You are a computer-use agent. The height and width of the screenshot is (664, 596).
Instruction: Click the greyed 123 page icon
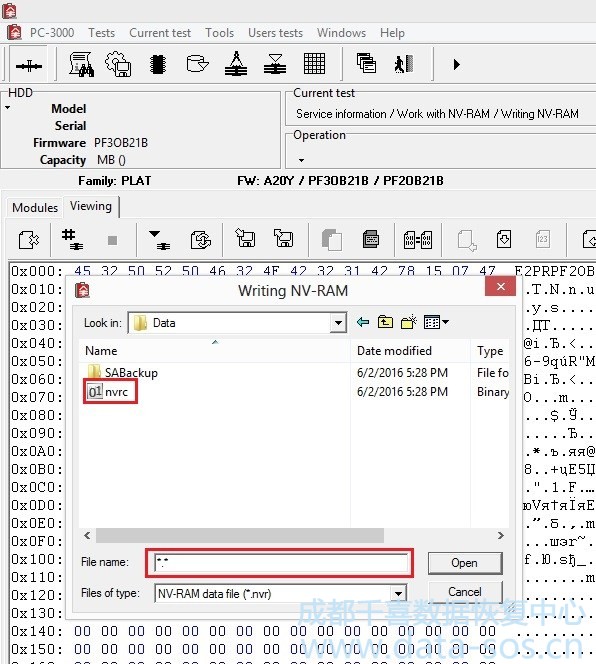[x=542, y=239]
